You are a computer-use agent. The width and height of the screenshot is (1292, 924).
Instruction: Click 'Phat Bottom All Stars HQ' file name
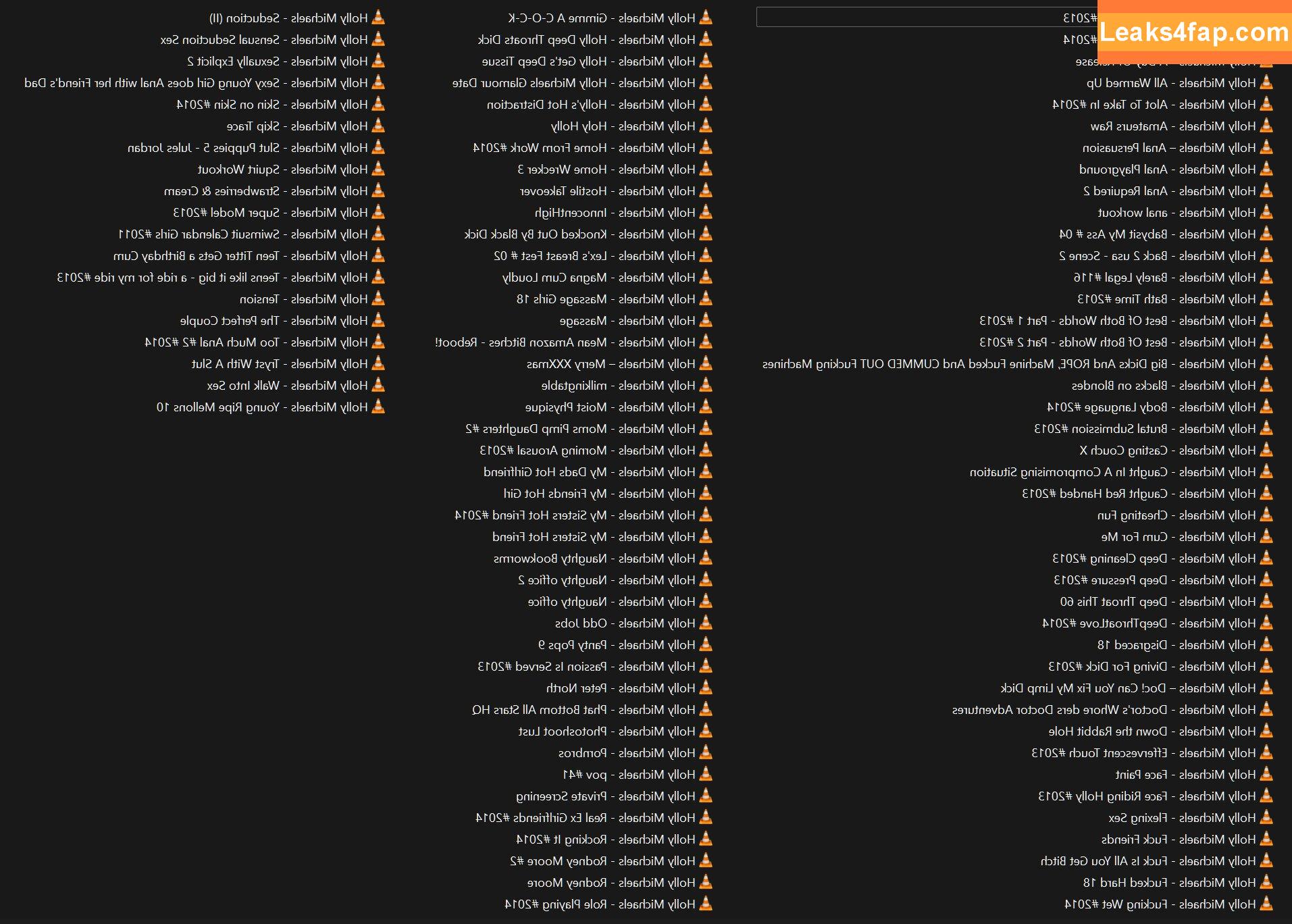[539, 710]
